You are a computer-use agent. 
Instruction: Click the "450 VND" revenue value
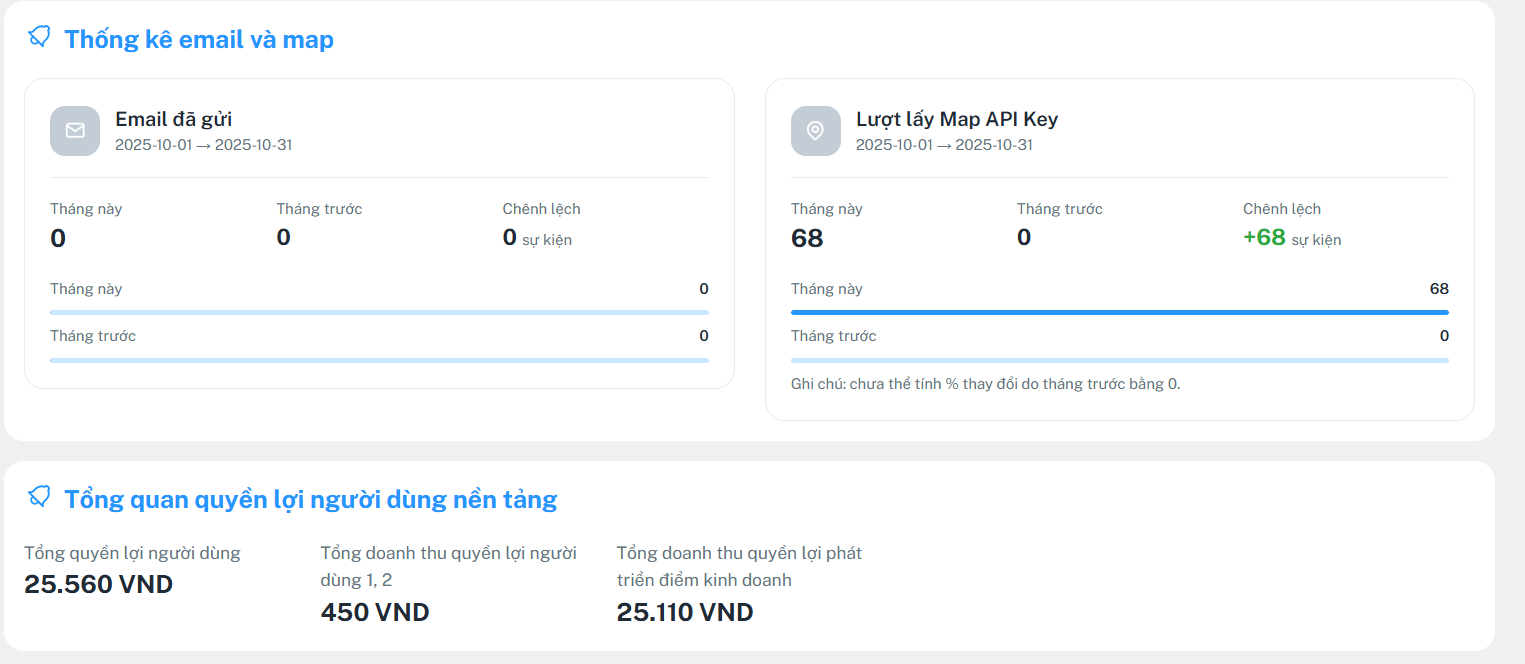[375, 613]
